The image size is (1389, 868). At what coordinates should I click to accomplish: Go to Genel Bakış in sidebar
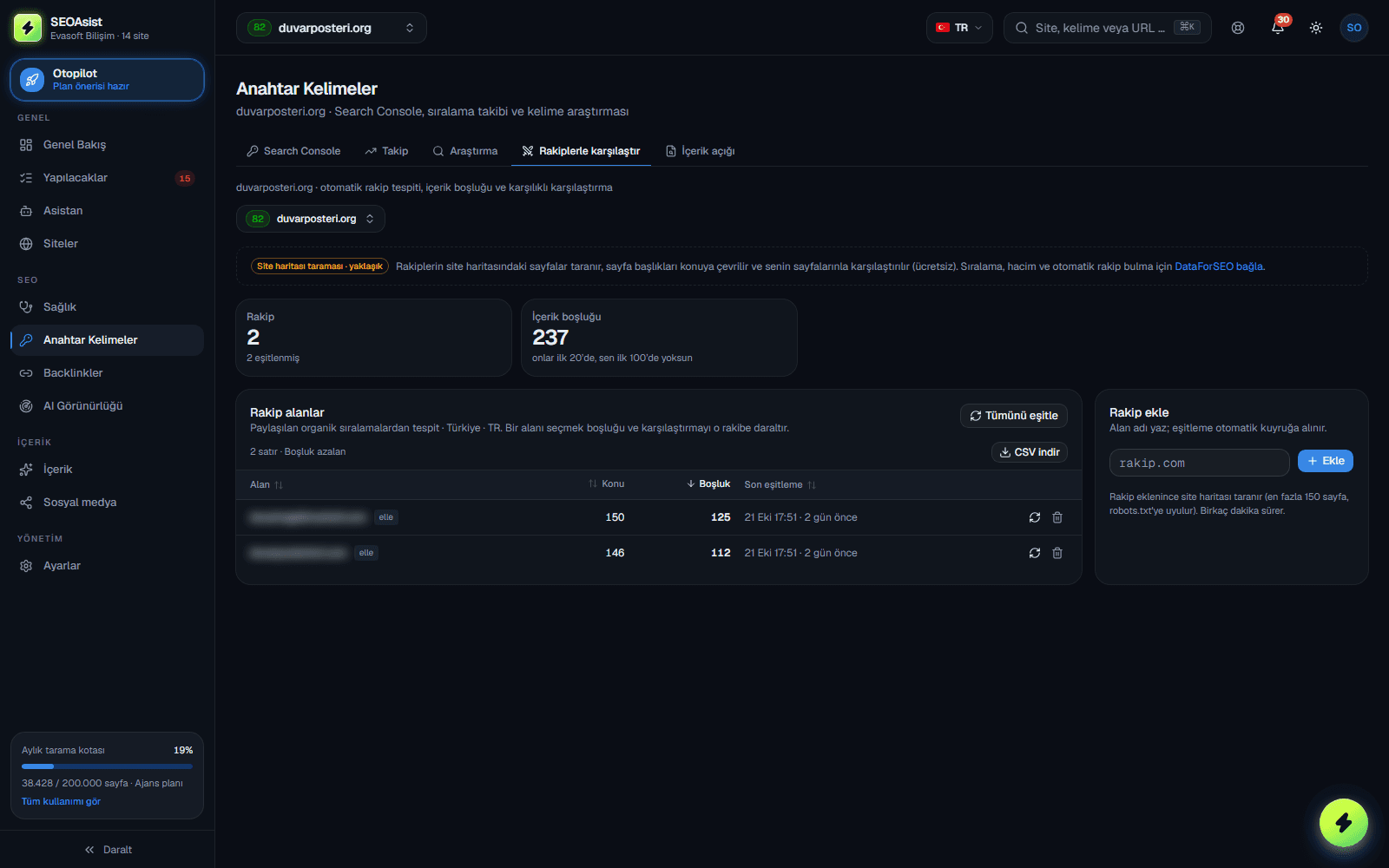108,145
